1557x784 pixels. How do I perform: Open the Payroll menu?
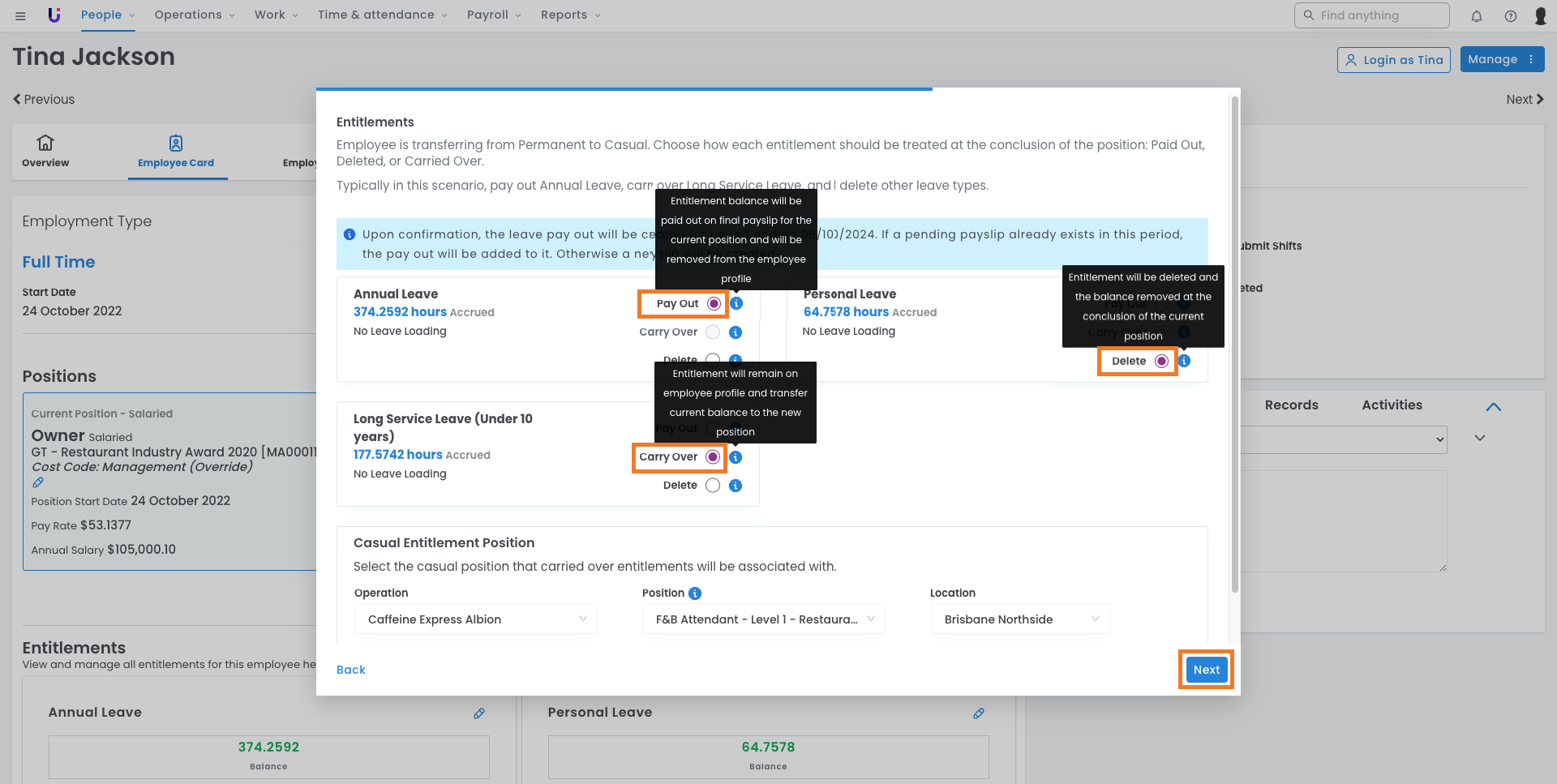pyautogui.click(x=494, y=15)
